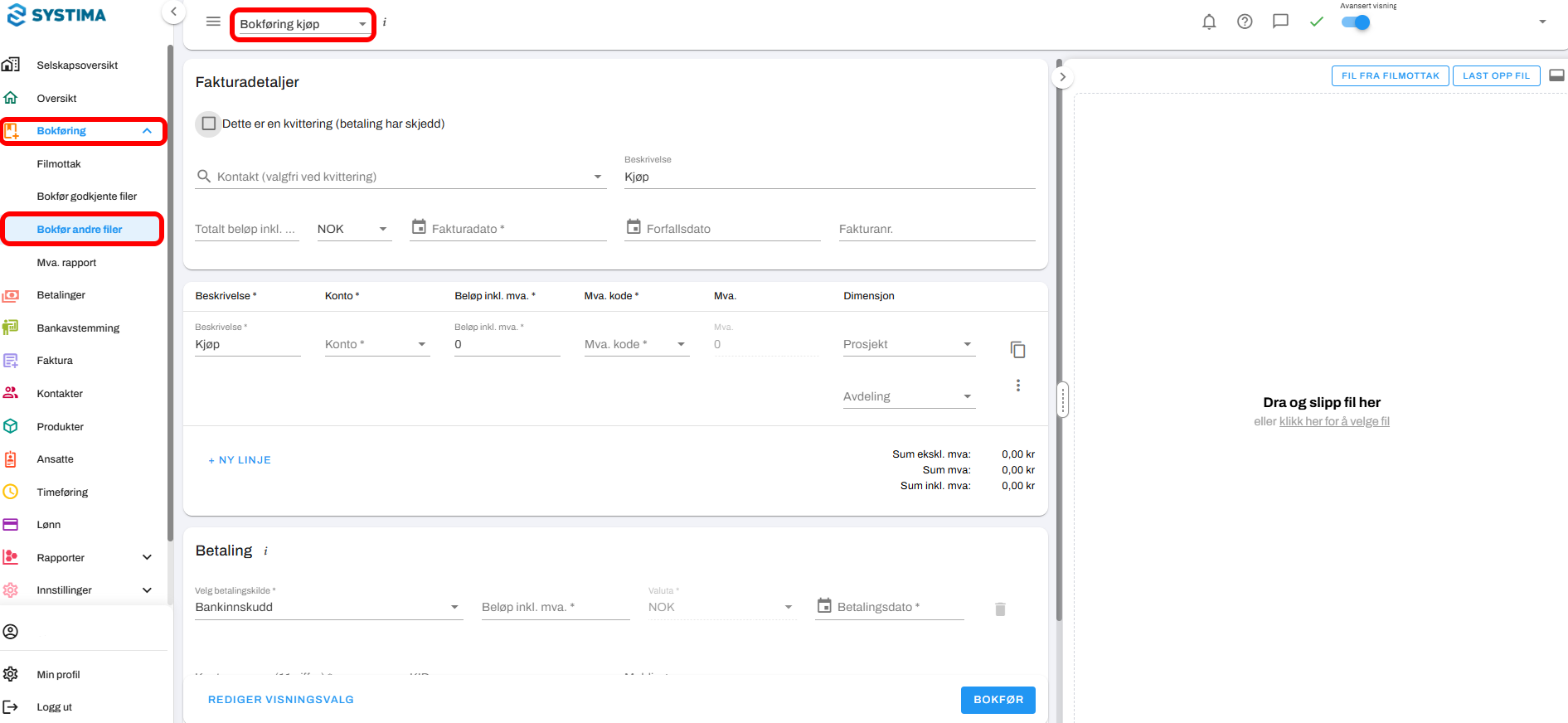The width and height of the screenshot is (1568, 723).
Task: Click the Betalinger money icon
Action: coord(11,295)
